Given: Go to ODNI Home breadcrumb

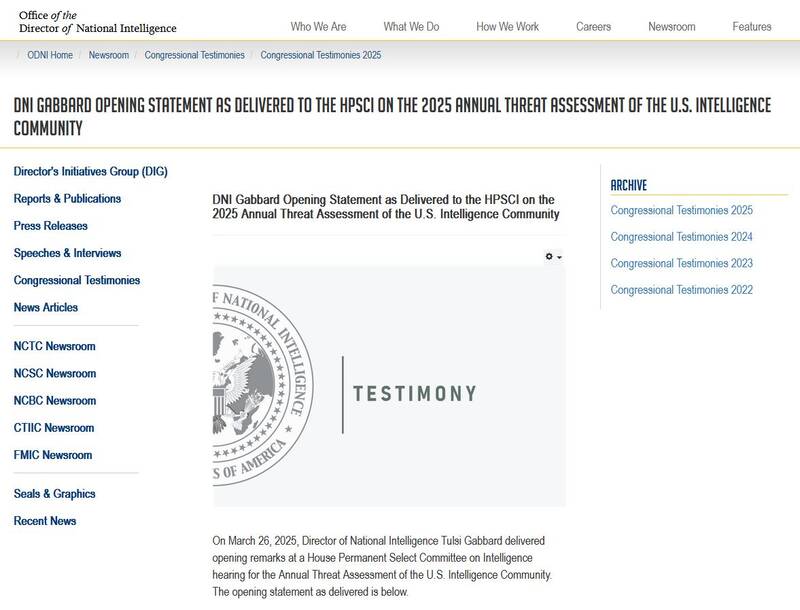Looking at the screenshot, I should 50,55.
